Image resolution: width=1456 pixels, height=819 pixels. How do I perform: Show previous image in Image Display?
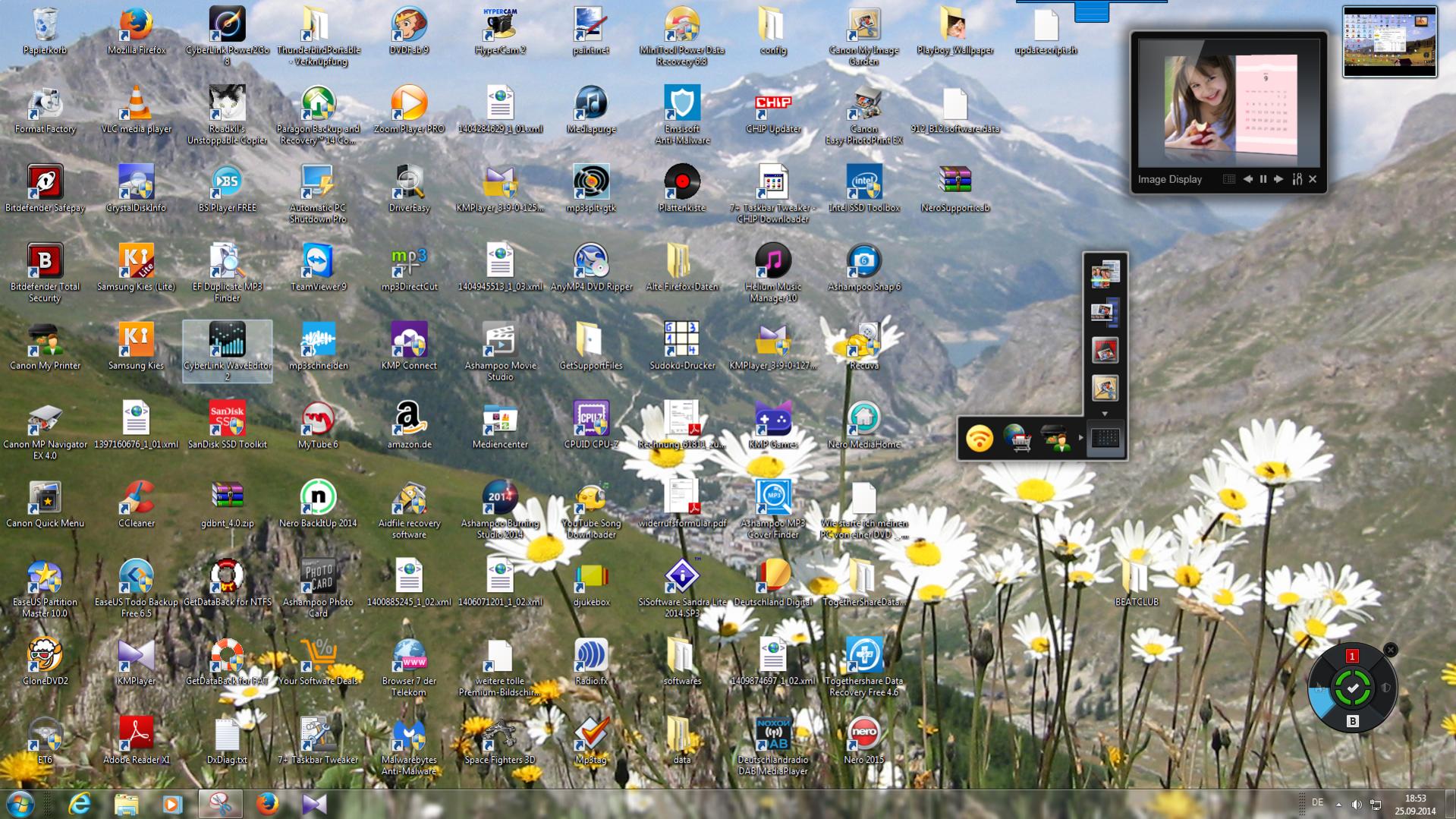point(1247,179)
